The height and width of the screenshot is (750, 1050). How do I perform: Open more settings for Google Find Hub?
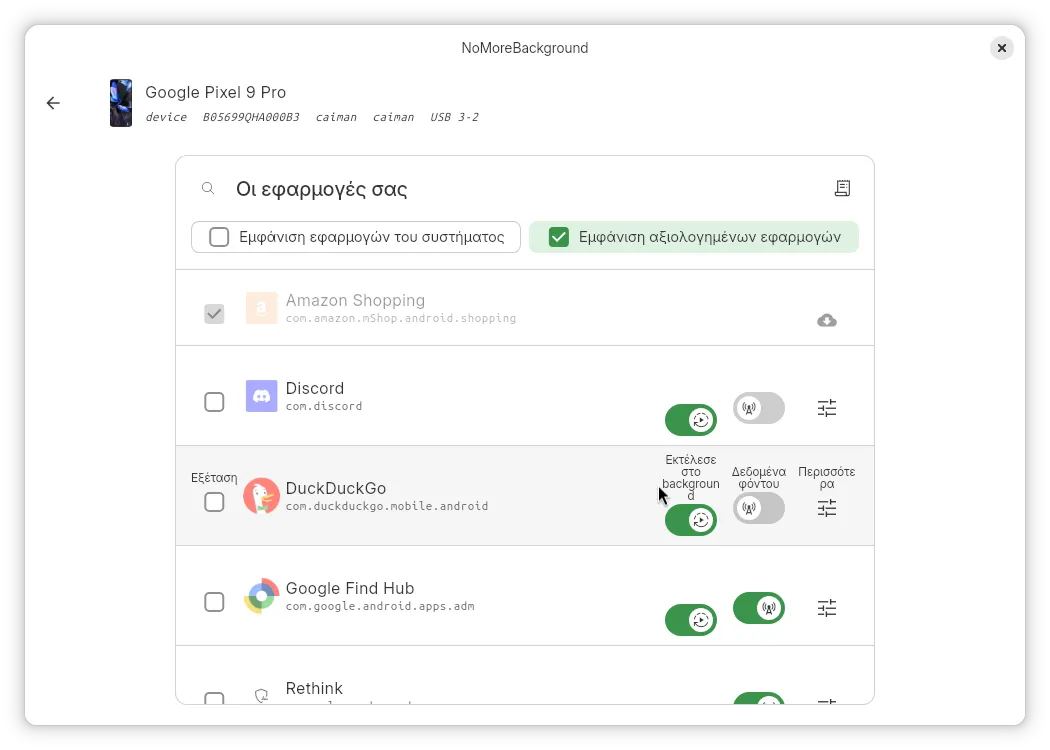pos(827,608)
